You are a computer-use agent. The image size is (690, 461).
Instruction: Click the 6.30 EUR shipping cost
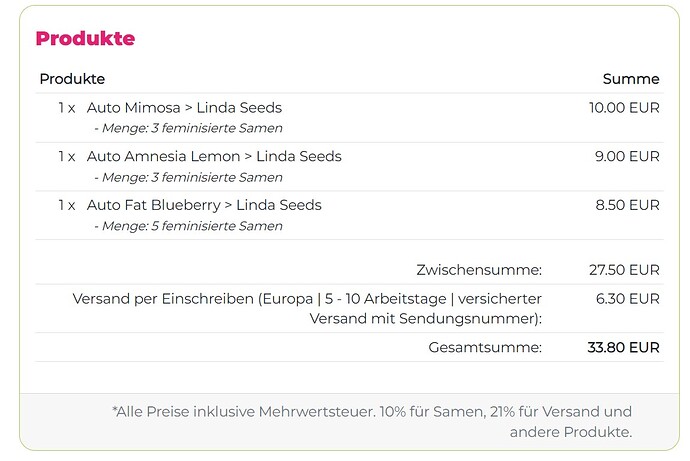point(627,299)
